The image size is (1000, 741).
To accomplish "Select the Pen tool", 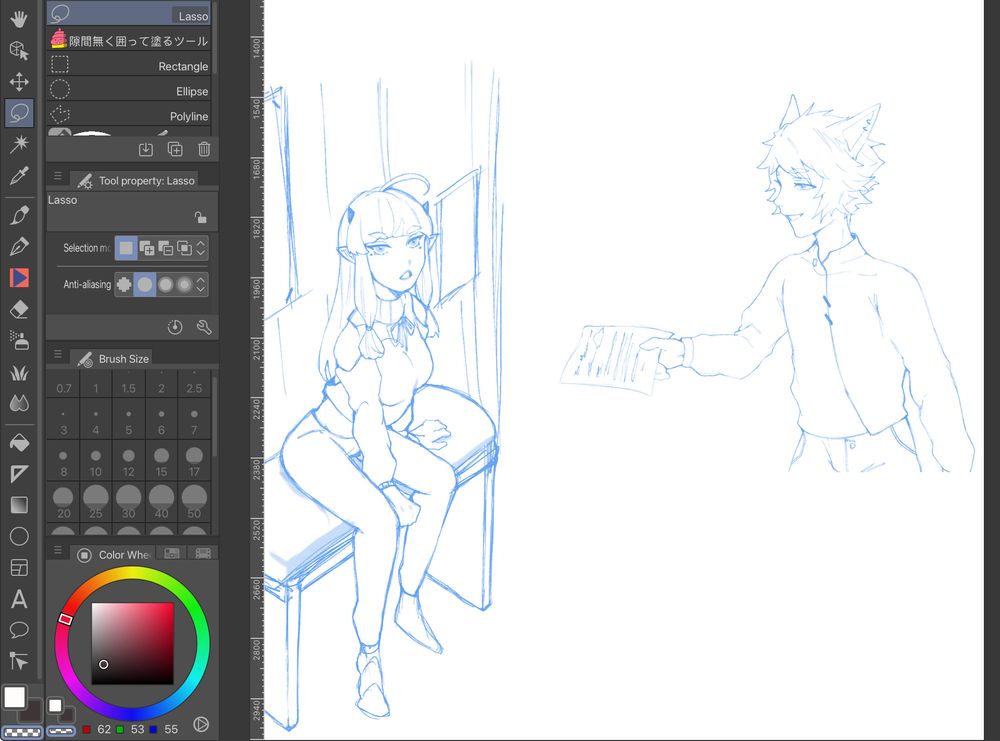I will click(19, 215).
